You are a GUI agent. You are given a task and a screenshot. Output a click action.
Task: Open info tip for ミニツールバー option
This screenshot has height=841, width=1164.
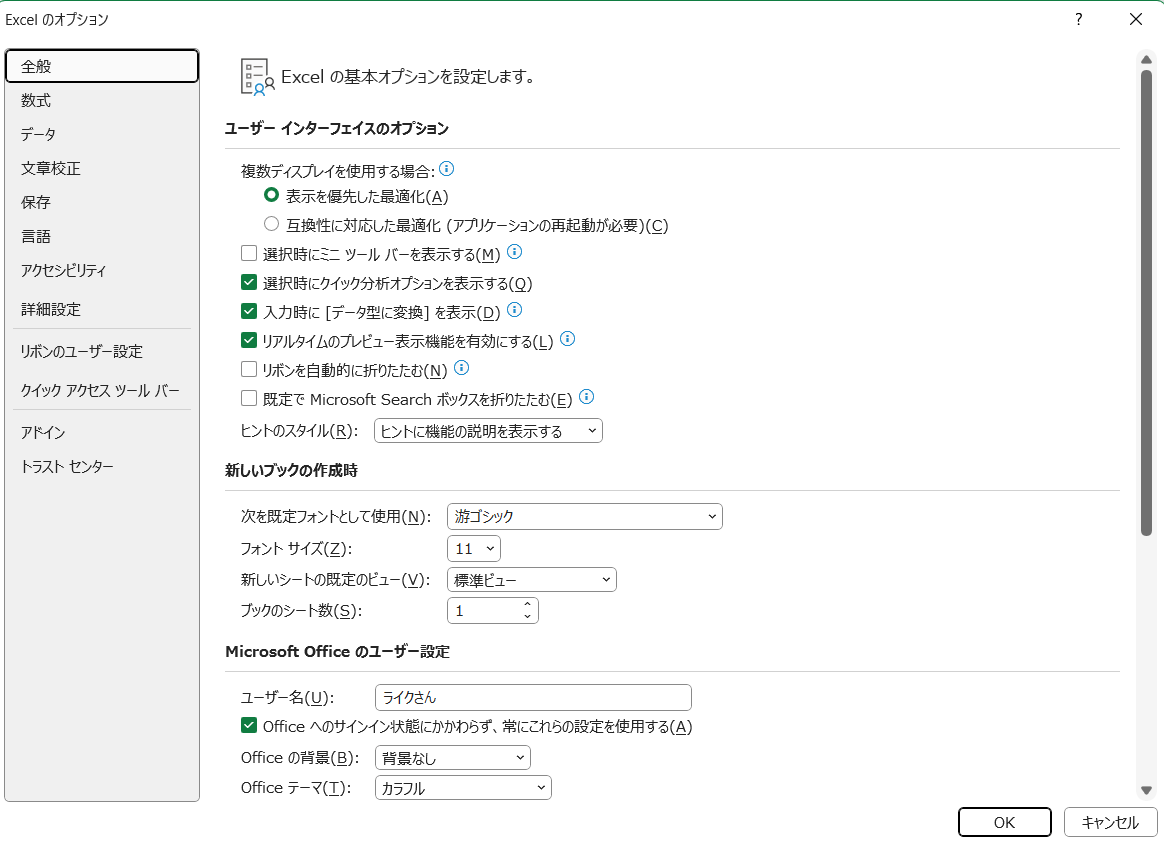(514, 252)
